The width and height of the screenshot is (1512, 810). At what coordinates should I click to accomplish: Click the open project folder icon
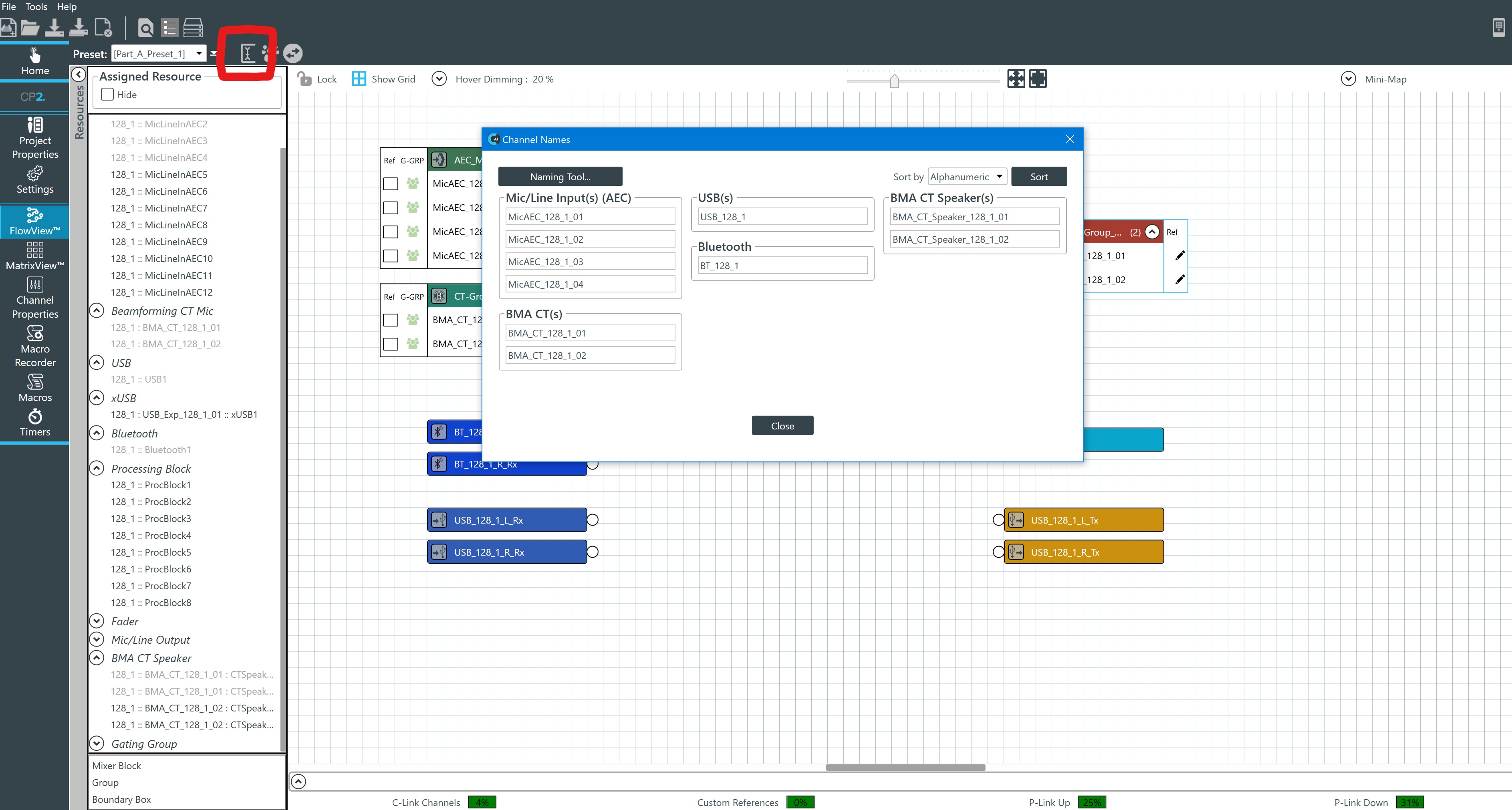(29, 28)
